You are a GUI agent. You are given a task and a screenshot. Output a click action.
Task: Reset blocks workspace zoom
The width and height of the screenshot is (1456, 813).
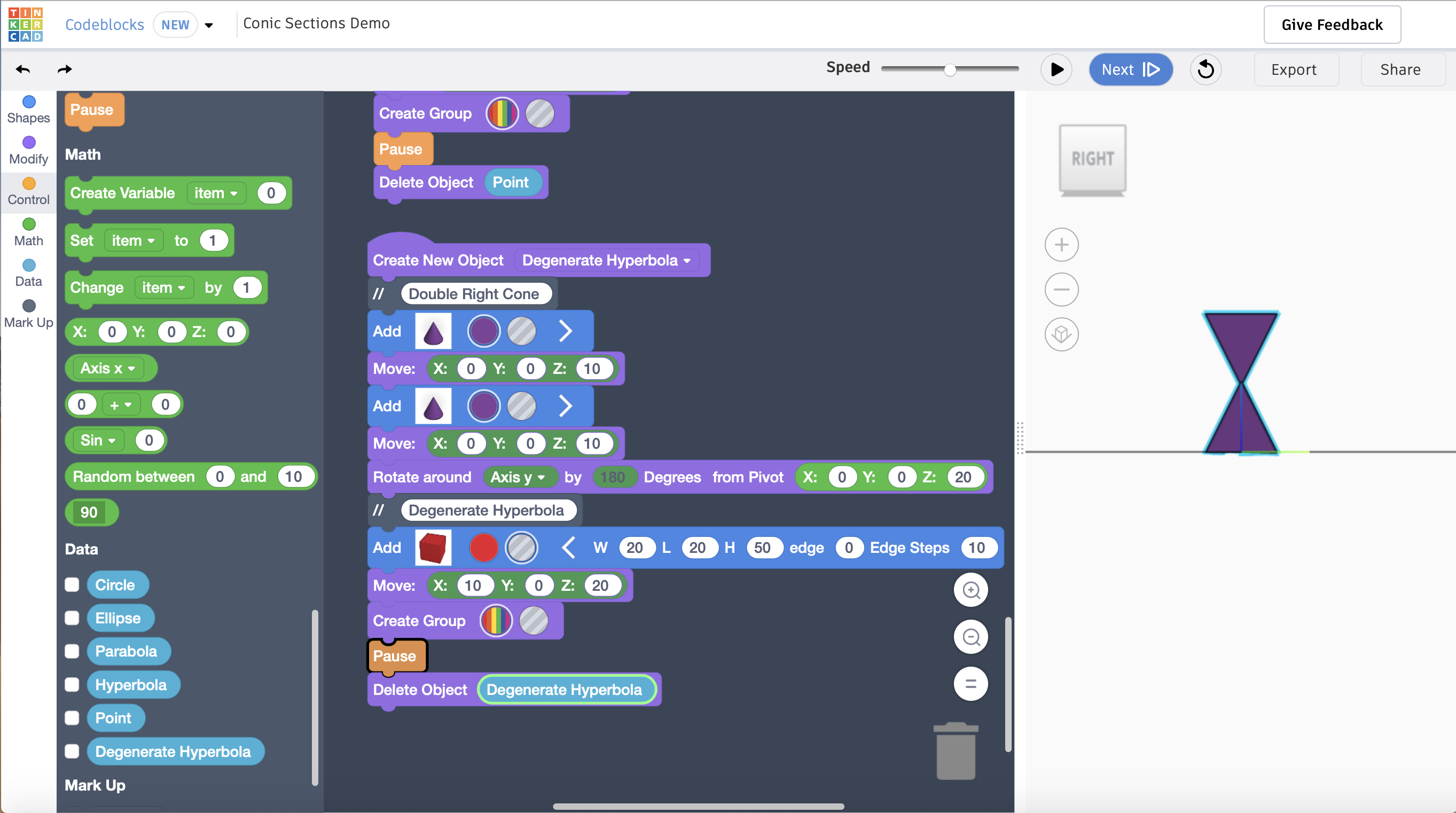click(970, 684)
